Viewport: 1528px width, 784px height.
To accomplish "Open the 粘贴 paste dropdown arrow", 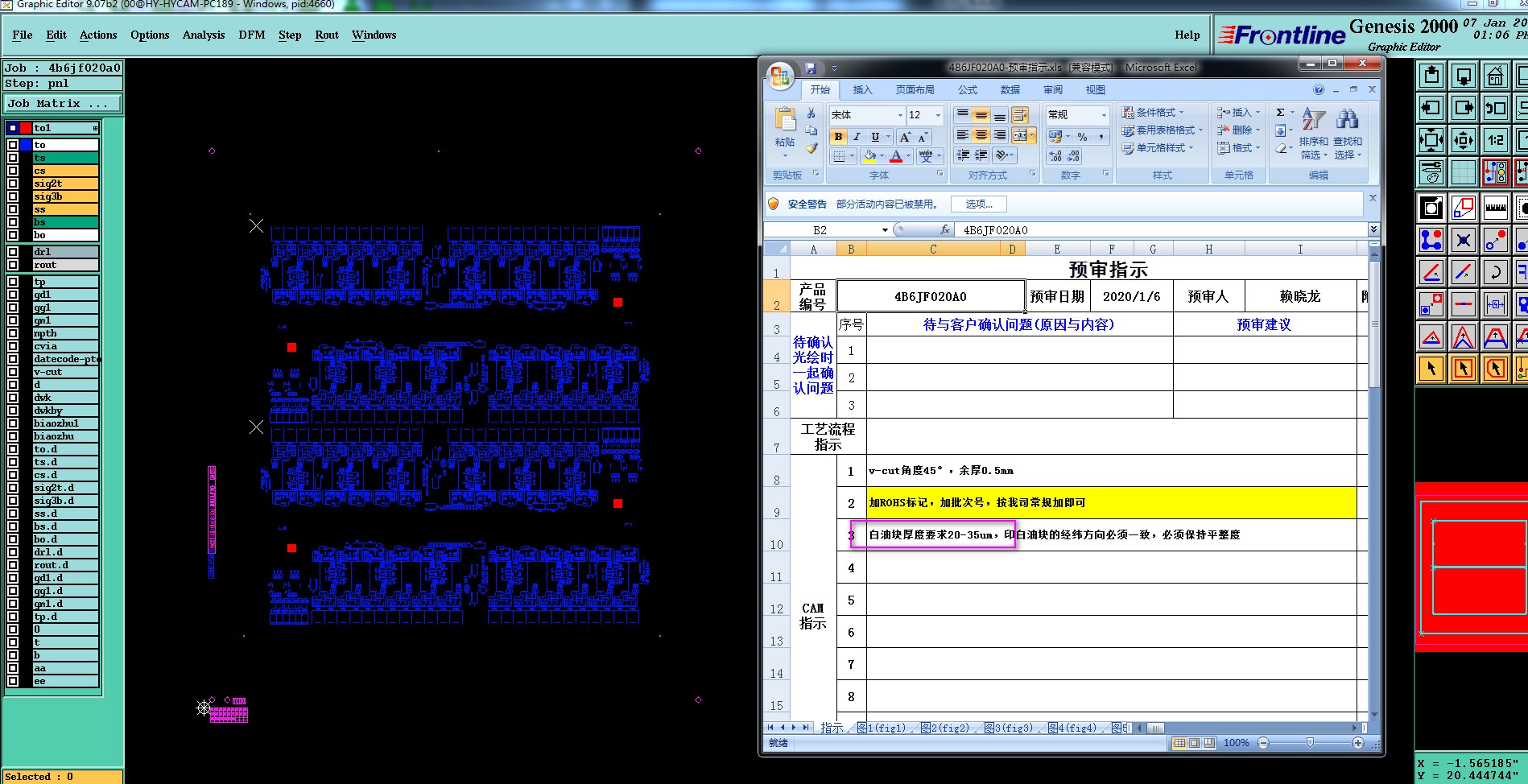I will [785, 155].
